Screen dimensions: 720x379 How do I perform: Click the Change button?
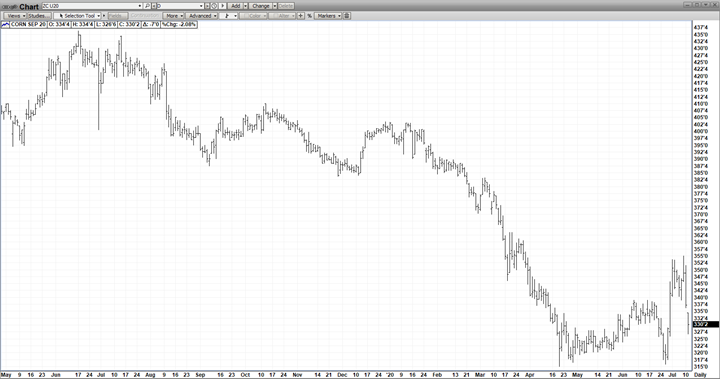click(261, 6)
